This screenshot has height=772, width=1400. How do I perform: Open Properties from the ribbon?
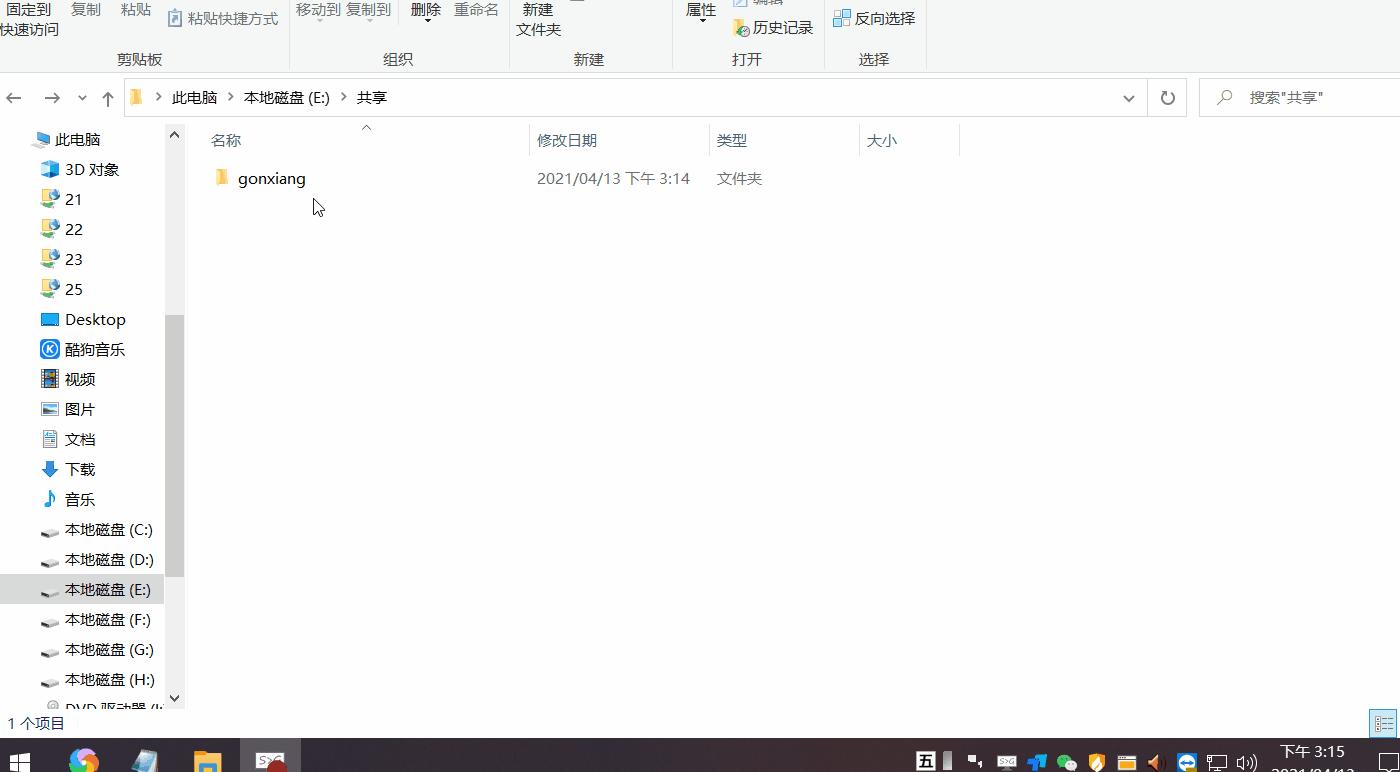(x=700, y=8)
